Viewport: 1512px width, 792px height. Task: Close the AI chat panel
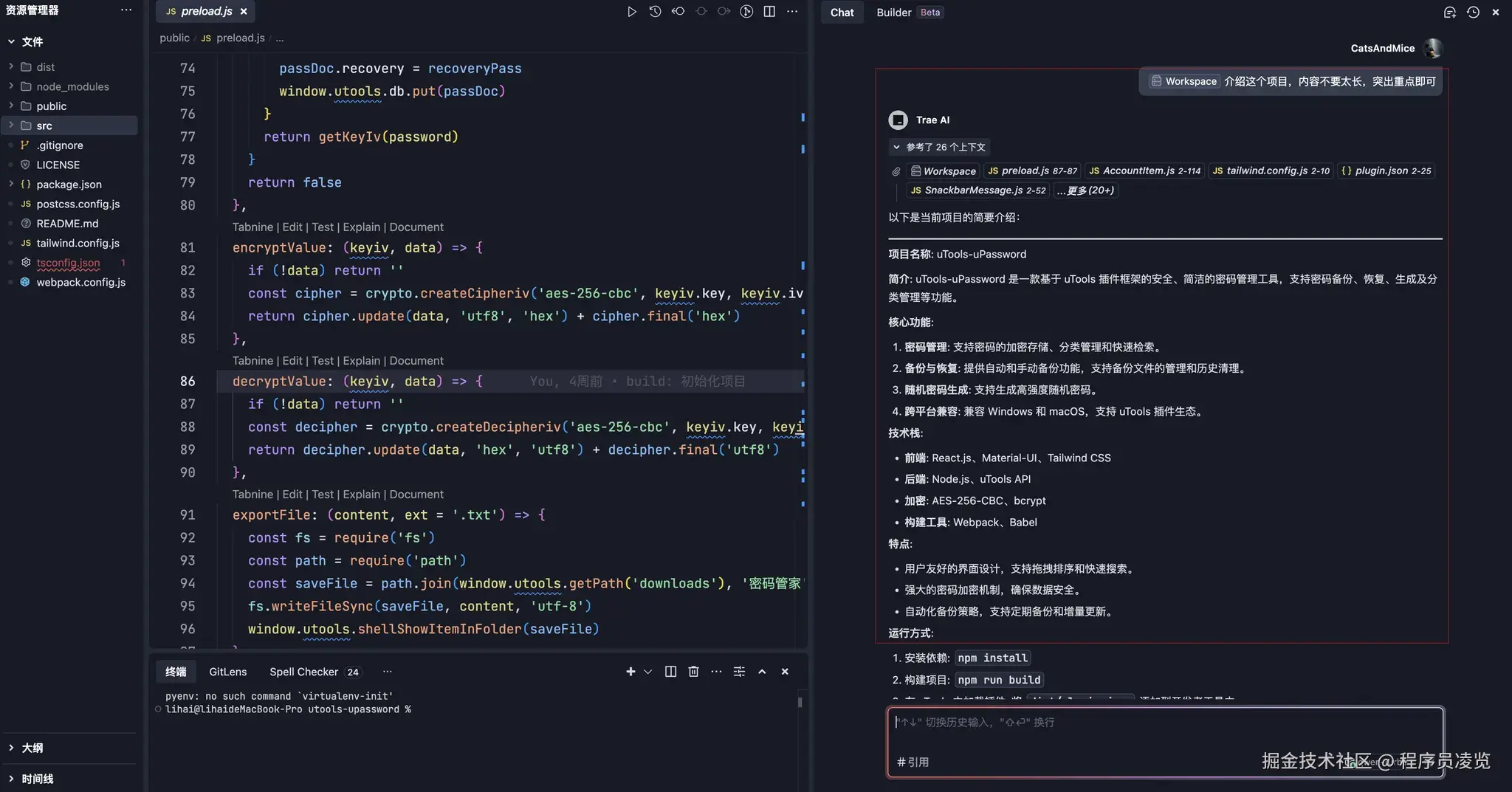point(1496,13)
